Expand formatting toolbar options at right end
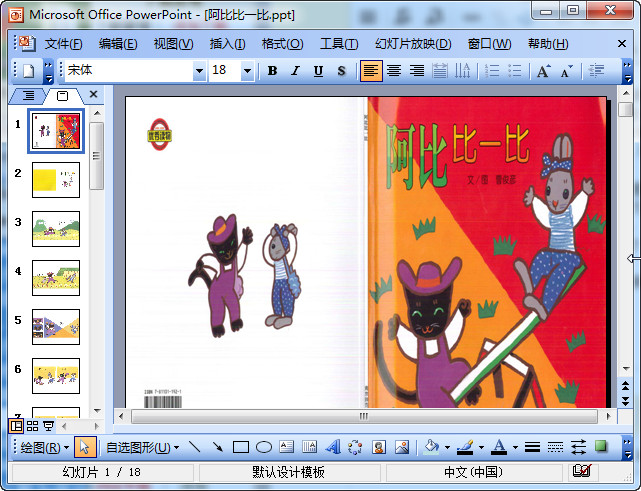The height and width of the screenshot is (491, 641). click(x=627, y=71)
